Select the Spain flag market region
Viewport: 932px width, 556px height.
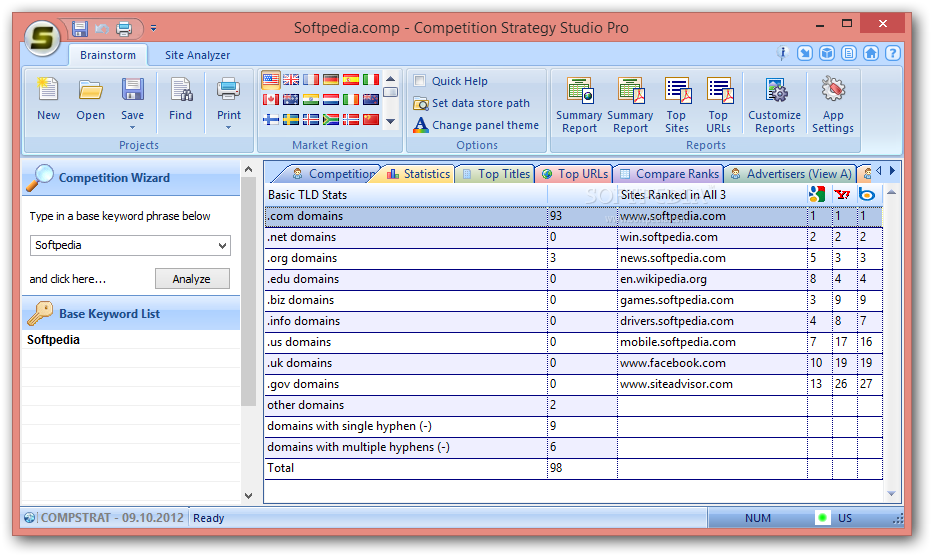point(351,80)
